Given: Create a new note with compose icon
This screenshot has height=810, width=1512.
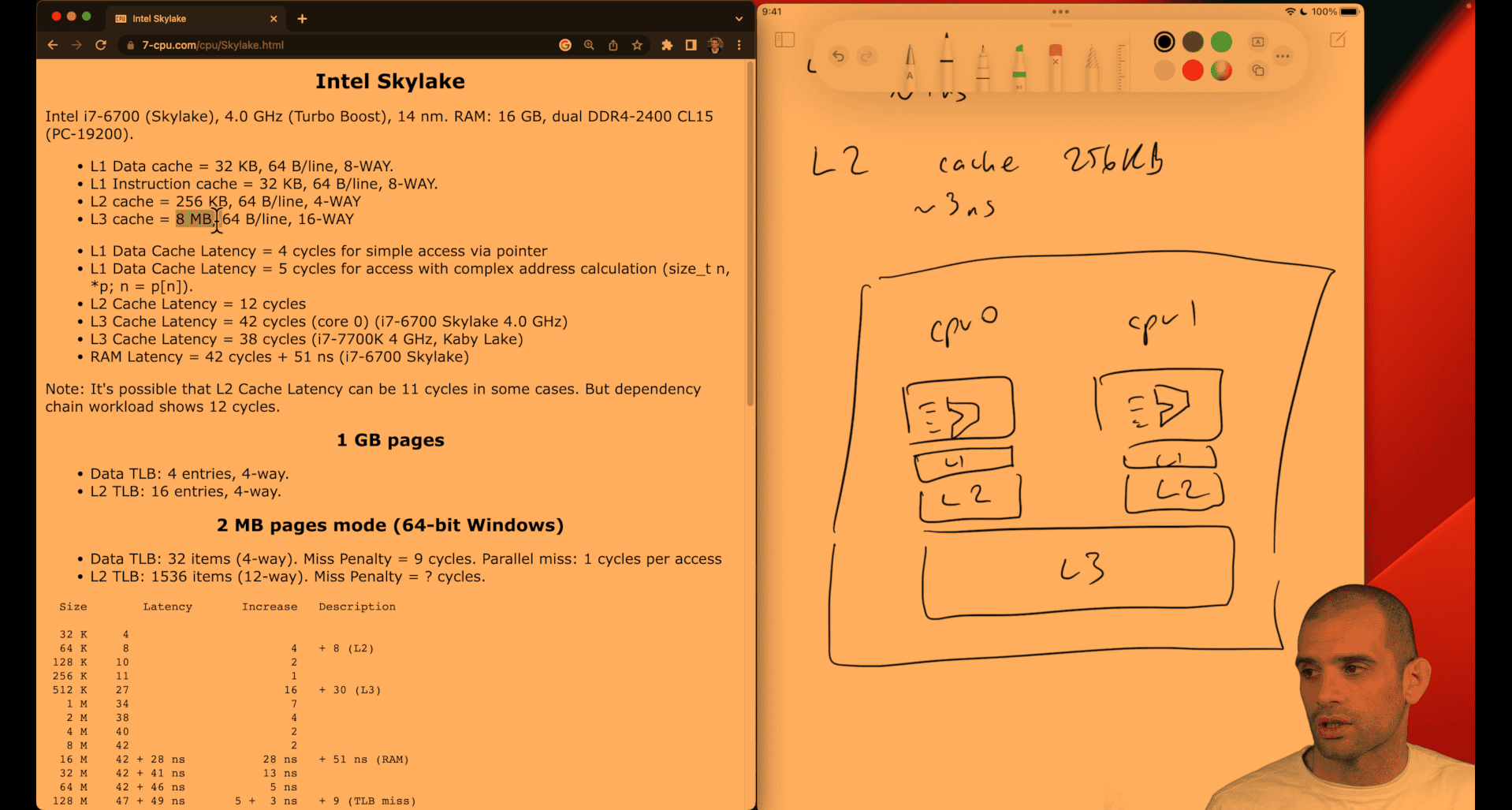Looking at the screenshot, I should (x=1337, y=40).
